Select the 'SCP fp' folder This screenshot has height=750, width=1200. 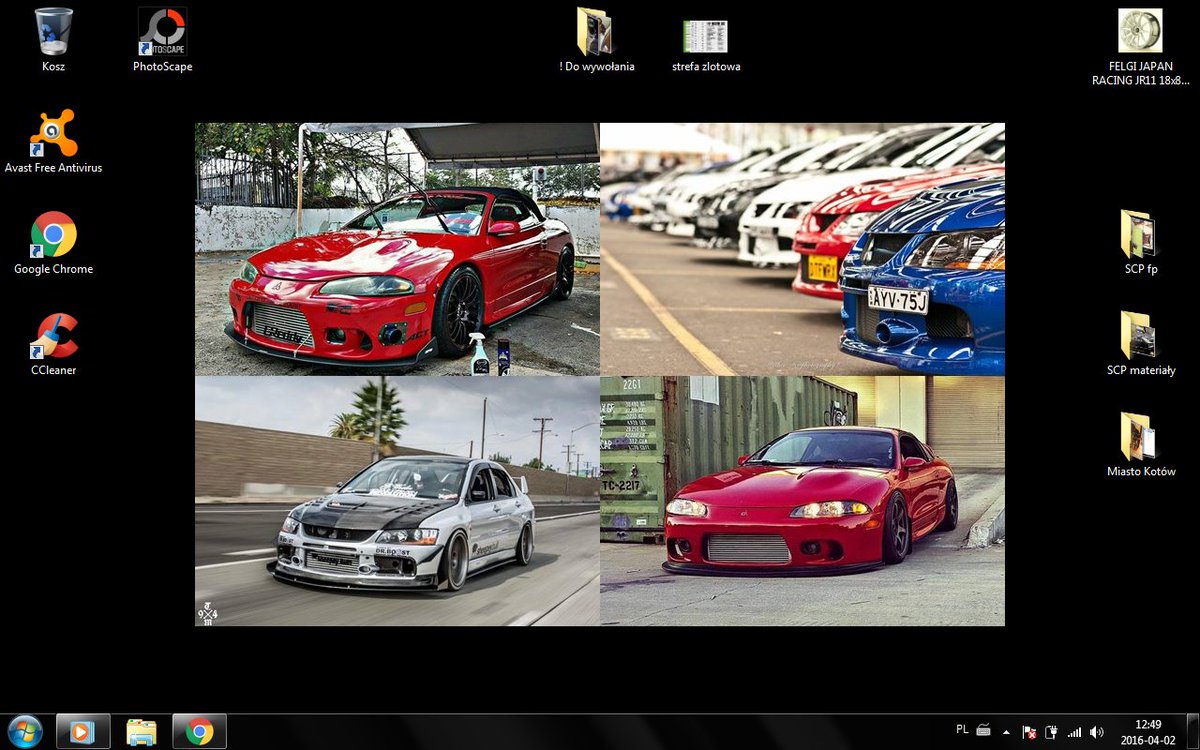pos(1140,242)
